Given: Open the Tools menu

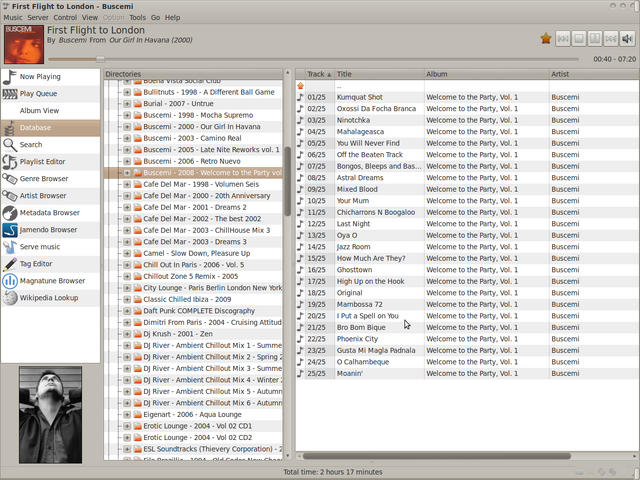Looking at the screenshot, I should point(138,18).
